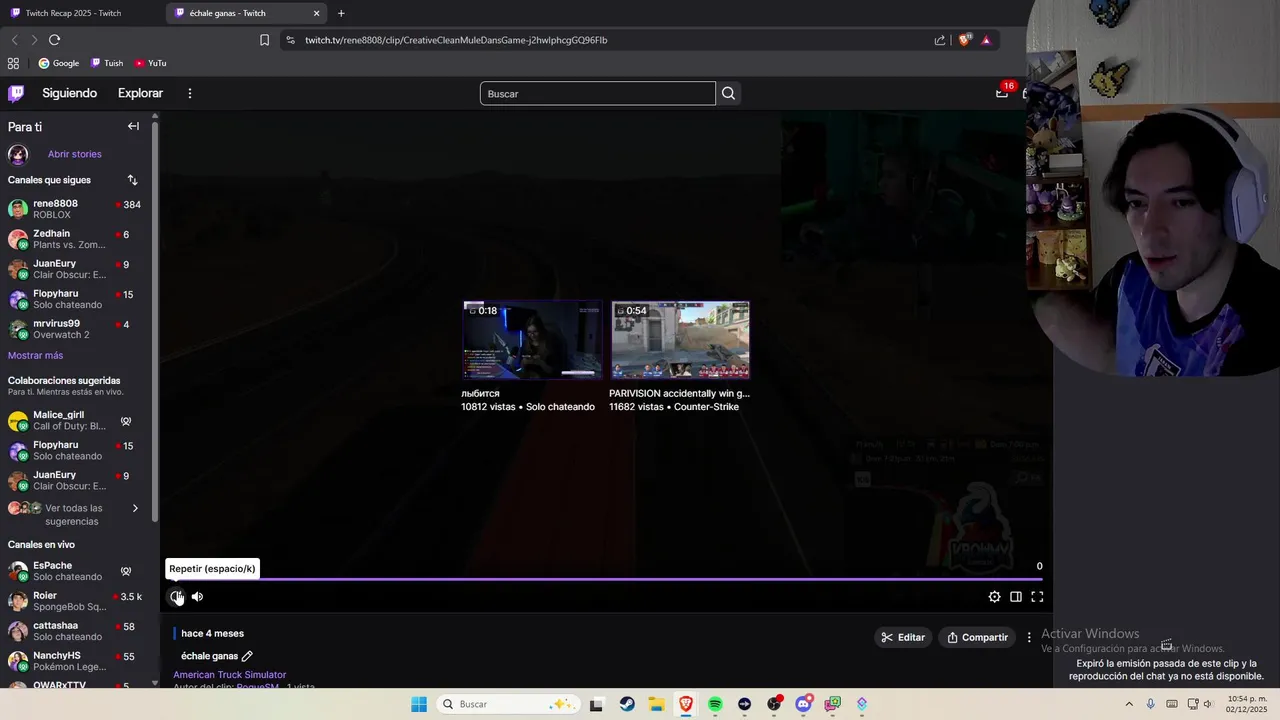Expand Ver todas las sugerencias

pos(76,514)
